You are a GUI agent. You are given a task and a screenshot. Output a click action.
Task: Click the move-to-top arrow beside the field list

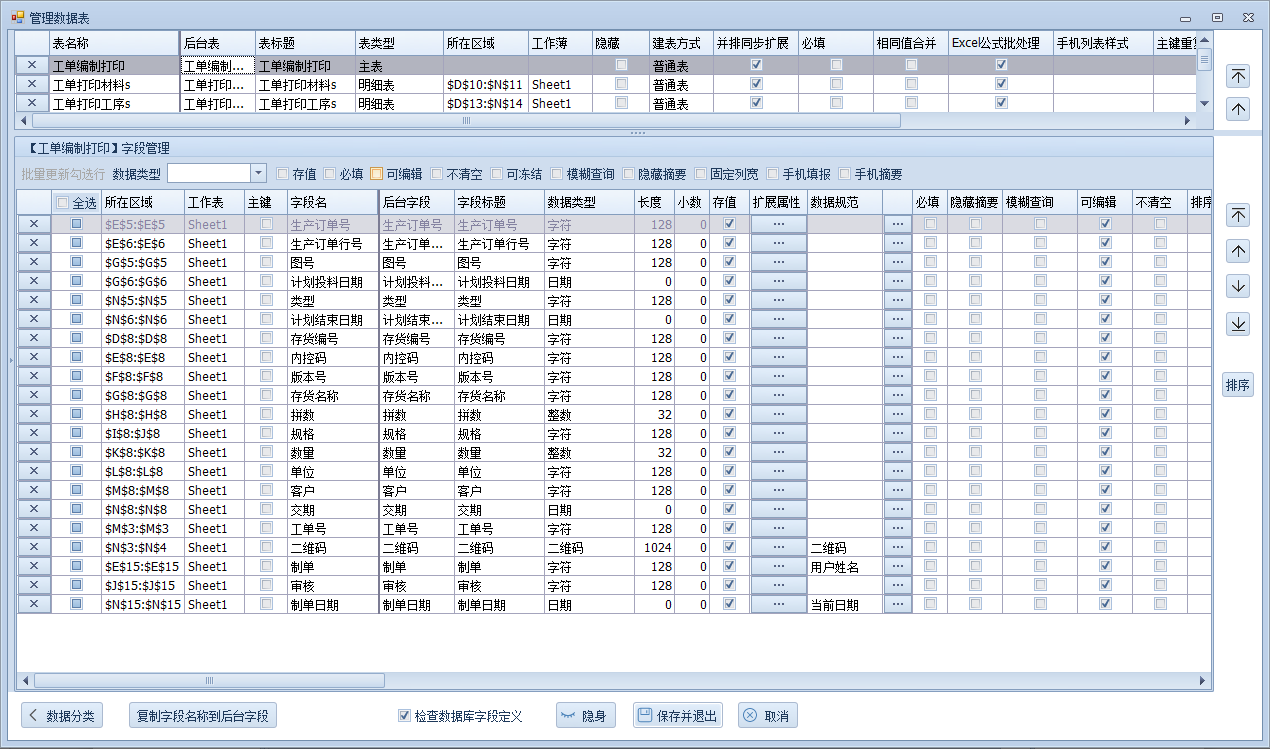pyautogui.click(x=1238, y=215)
